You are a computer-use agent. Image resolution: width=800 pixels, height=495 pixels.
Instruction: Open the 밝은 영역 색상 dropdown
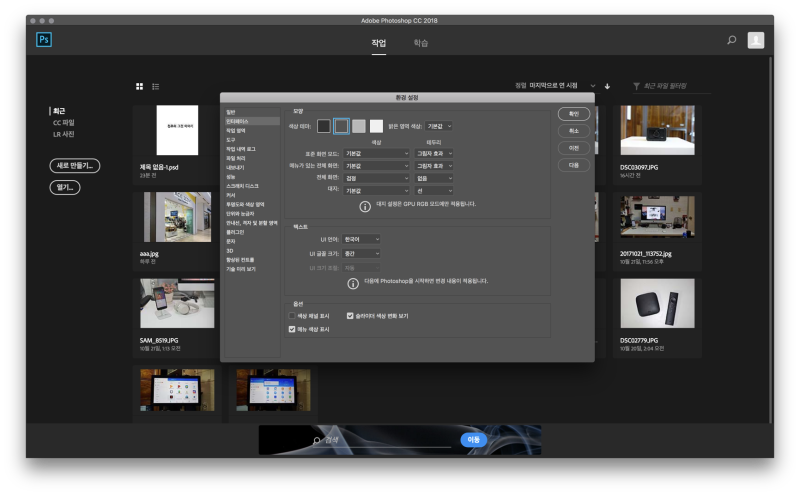coord(438,126)
